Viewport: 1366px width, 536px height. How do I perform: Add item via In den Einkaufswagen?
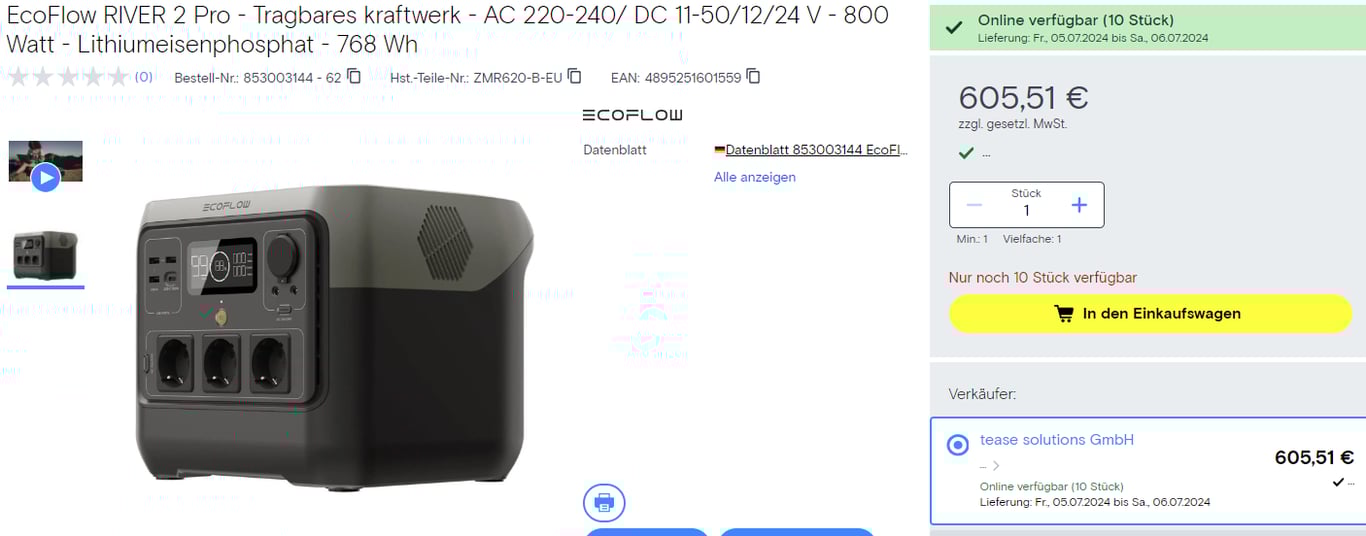[x=1150, y=314]
